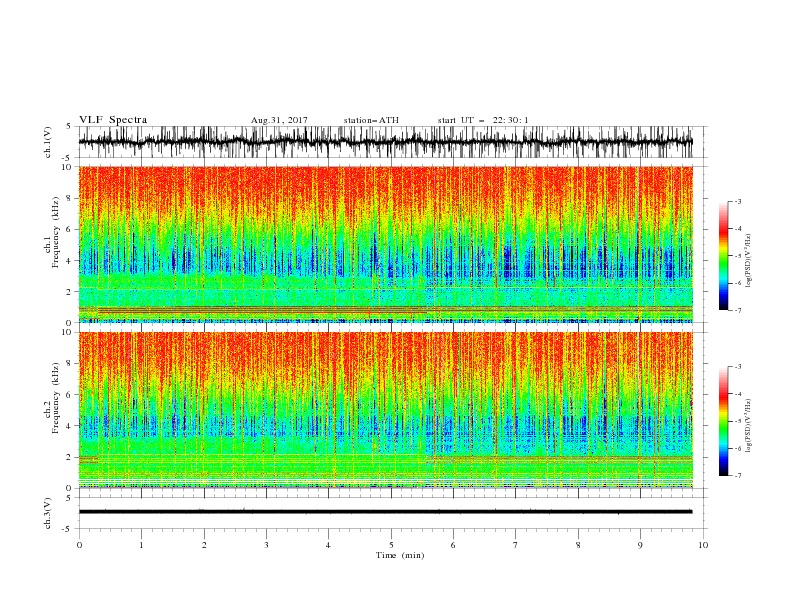Click the "ch.1(V)" waveform axis label

tap(48, 142)
